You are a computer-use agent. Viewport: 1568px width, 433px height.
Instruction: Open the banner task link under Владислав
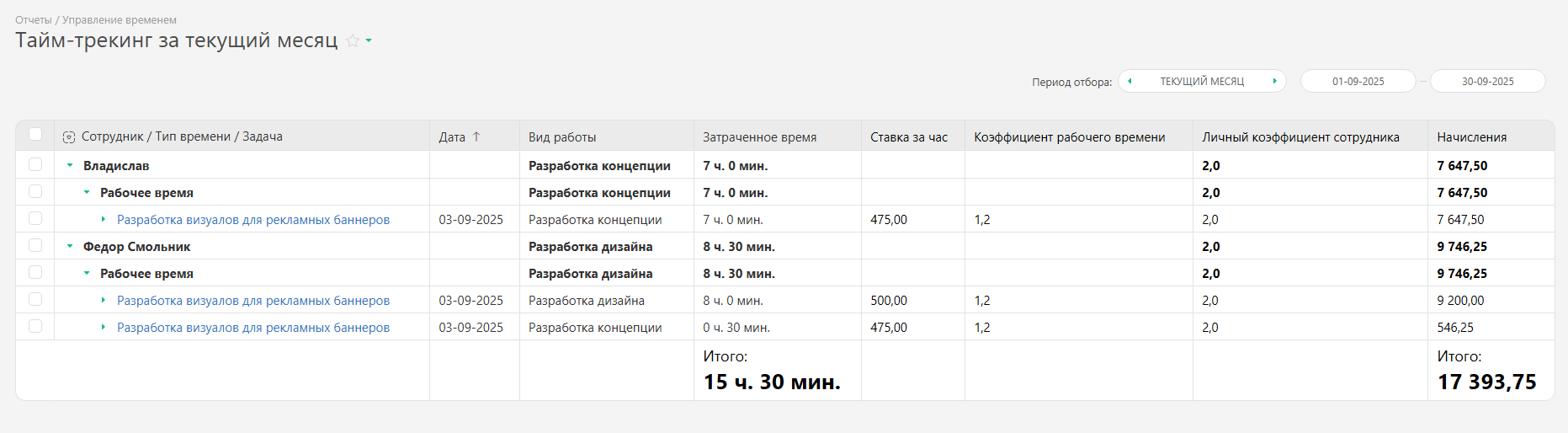[x=253, y=220]
